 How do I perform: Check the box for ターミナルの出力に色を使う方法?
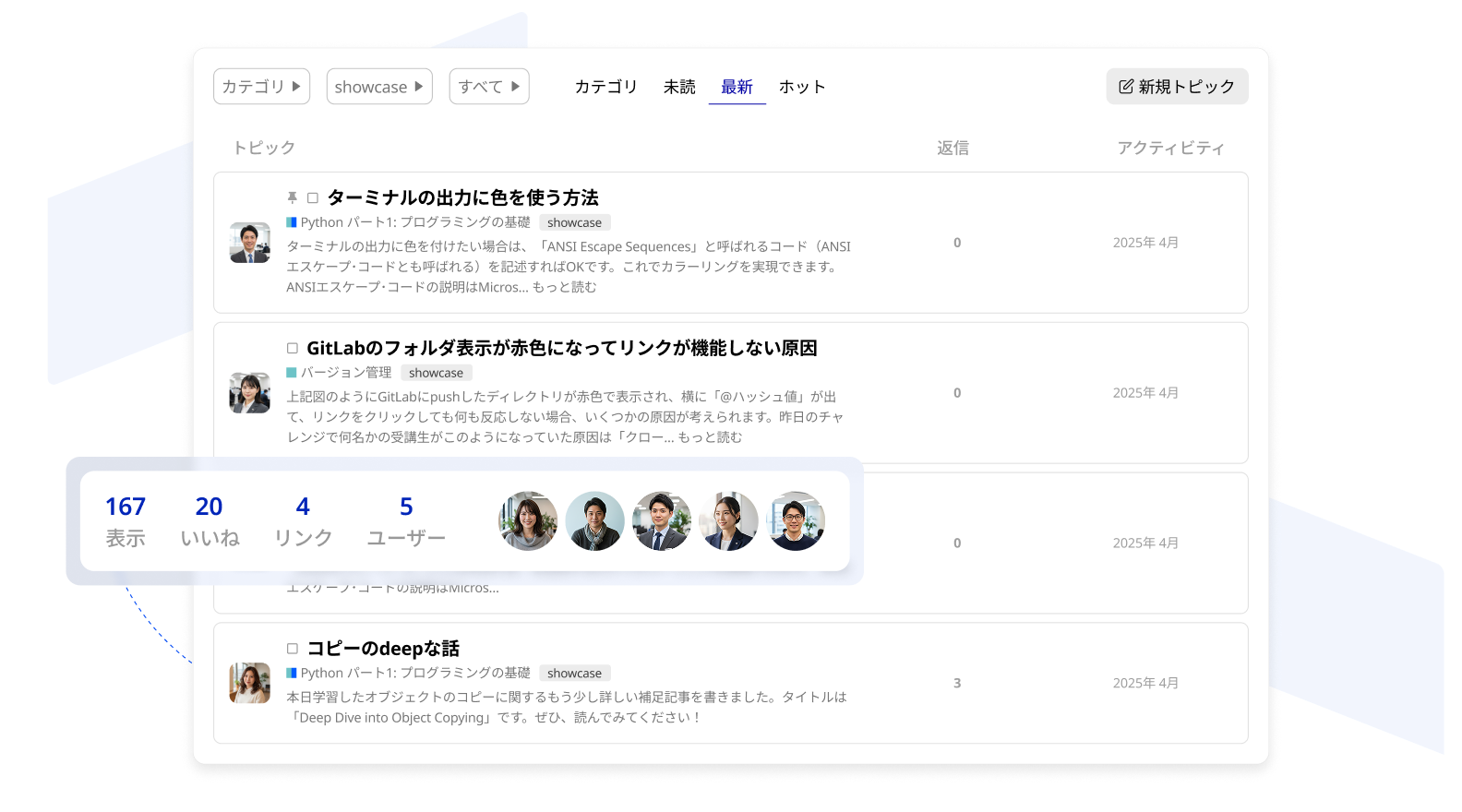pyautogui.click(x=313, y=197)
